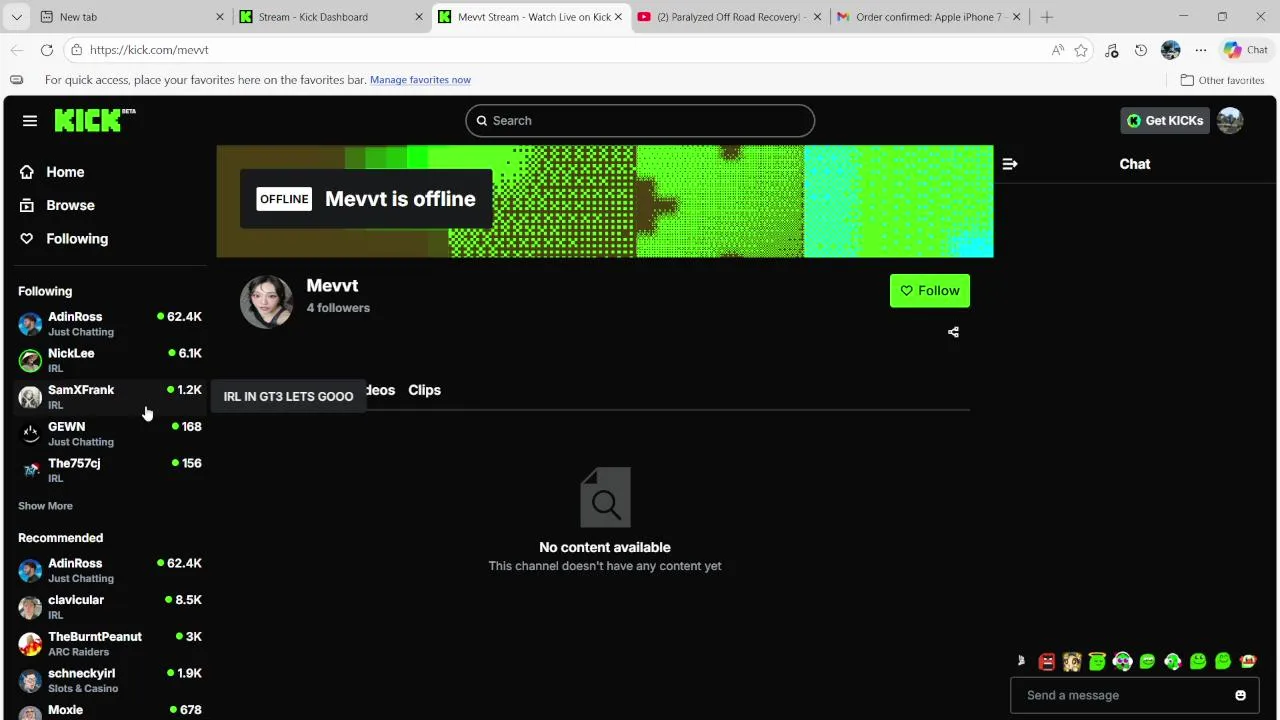
Task: Click the share icon under Follow
Action: (x=953, y=332)
